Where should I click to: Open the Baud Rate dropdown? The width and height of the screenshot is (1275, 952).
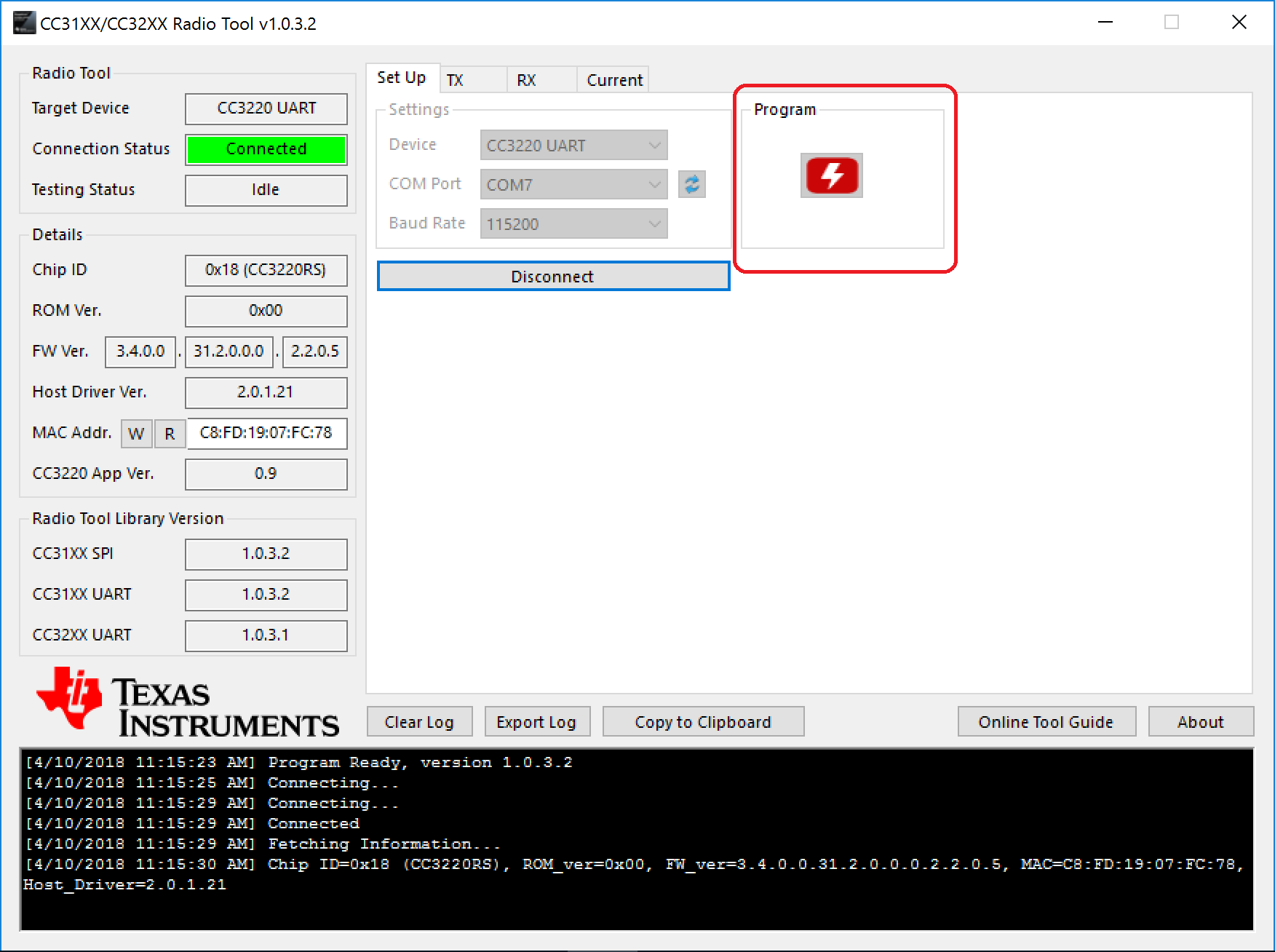point(573,223)
